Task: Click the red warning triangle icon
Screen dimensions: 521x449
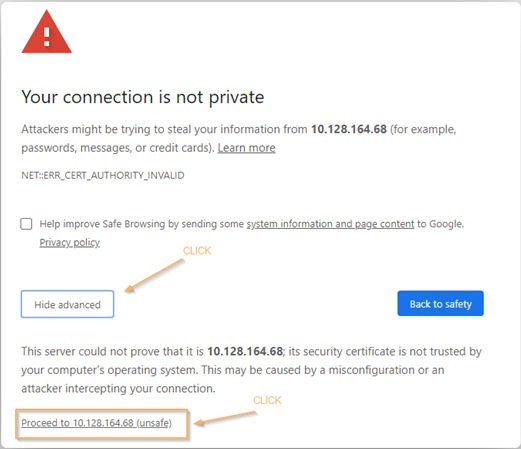Action: coord(46,32)
